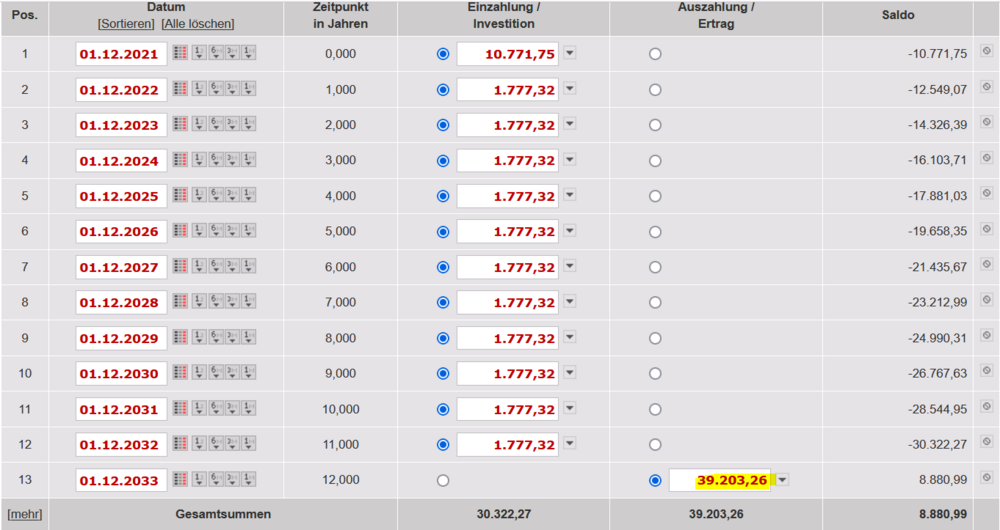The image size is (1000, 530).
Task: Select Auszahlung radio in row 3
Action: [x=655, y=125]
